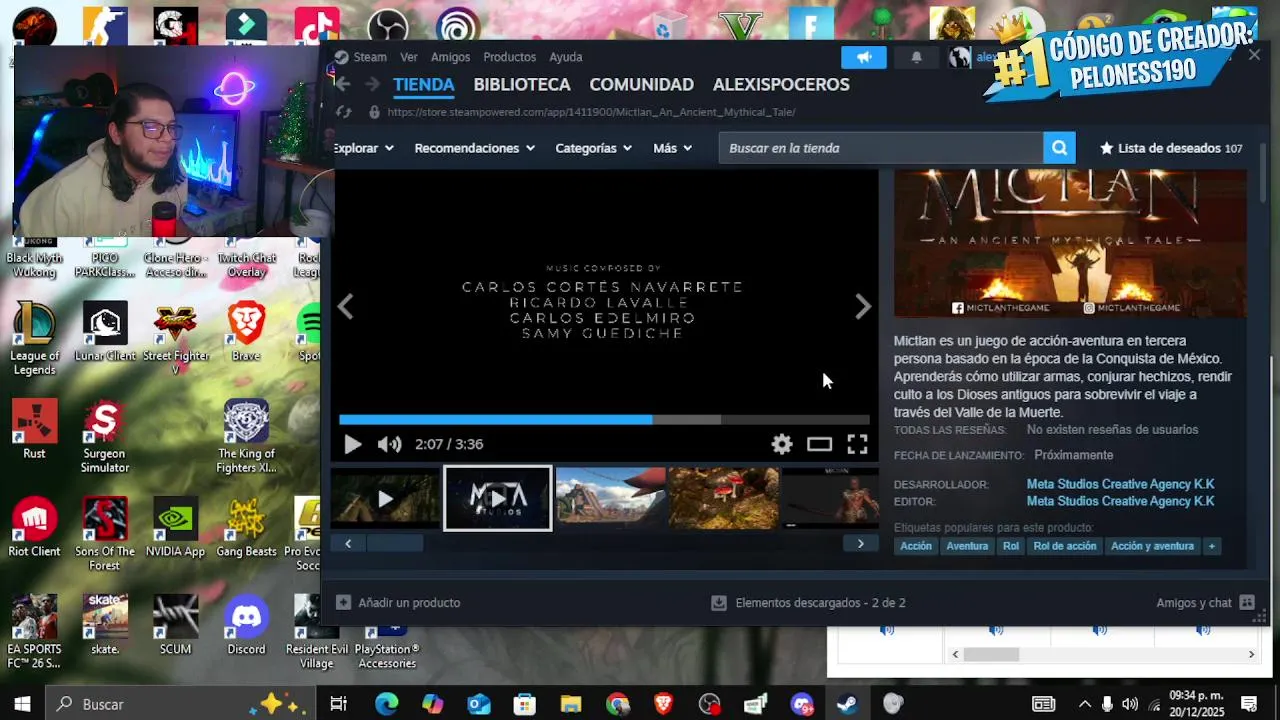Open Steam notifications bell
Viewport: 1280px width, 720px height.
click(916, 57)
